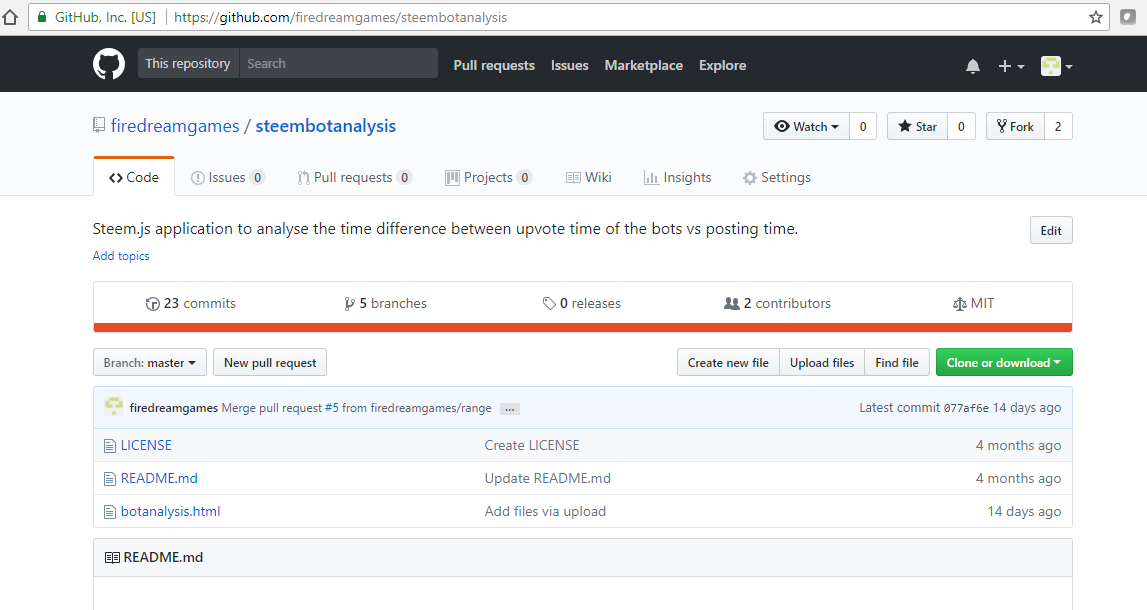Click the LICENSE file icon
The height and width of the screenshot is (610, 1147).
click(110, 446)
